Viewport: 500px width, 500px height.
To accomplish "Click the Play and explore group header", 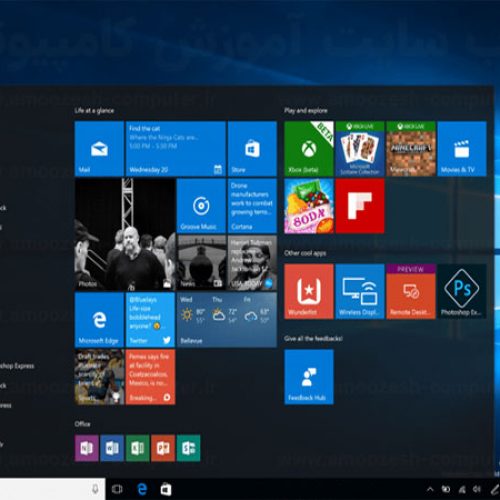I will 306,110.
